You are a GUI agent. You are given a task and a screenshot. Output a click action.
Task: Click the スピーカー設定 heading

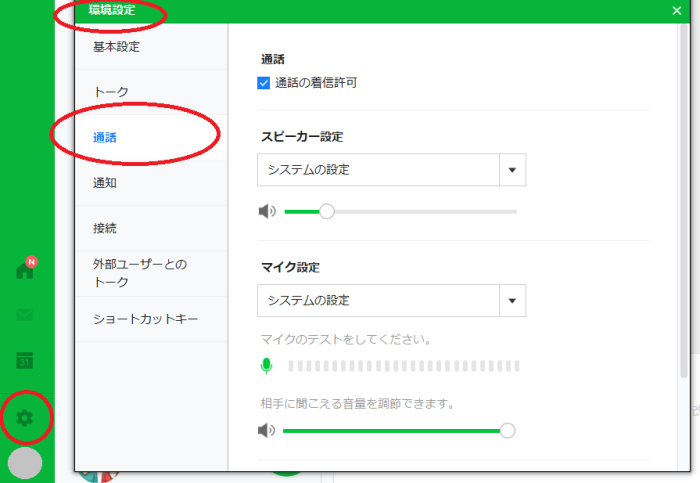302,137
